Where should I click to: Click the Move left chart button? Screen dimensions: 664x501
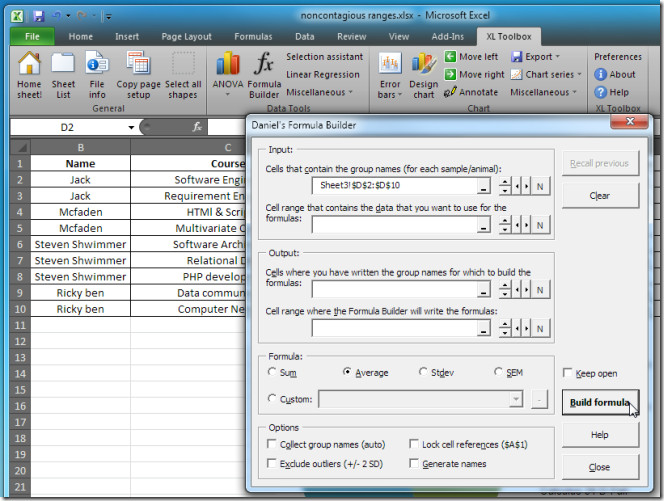471,57
